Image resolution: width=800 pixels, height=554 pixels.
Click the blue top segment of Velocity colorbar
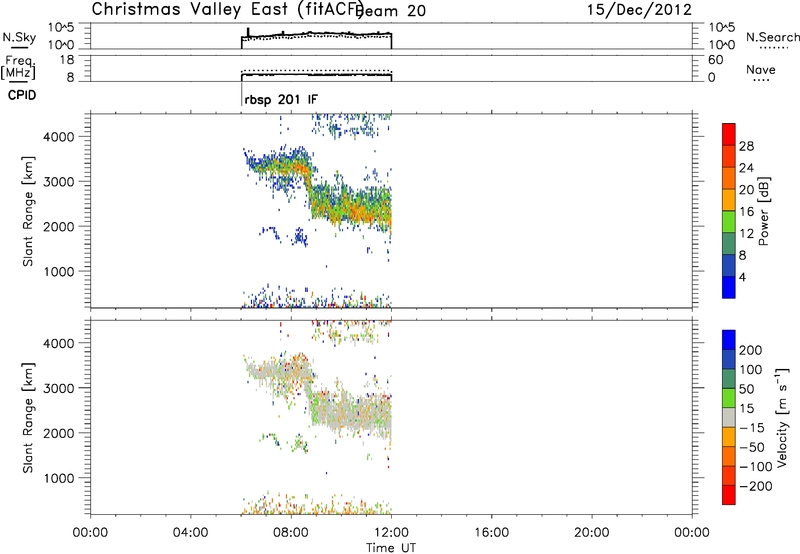[x=729, y=340]
